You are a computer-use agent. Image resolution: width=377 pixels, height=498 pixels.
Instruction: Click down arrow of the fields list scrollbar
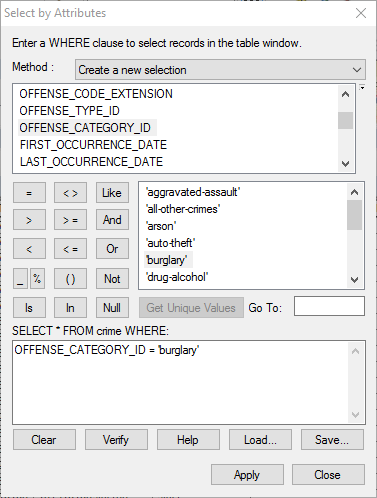(x=346, y=164)
